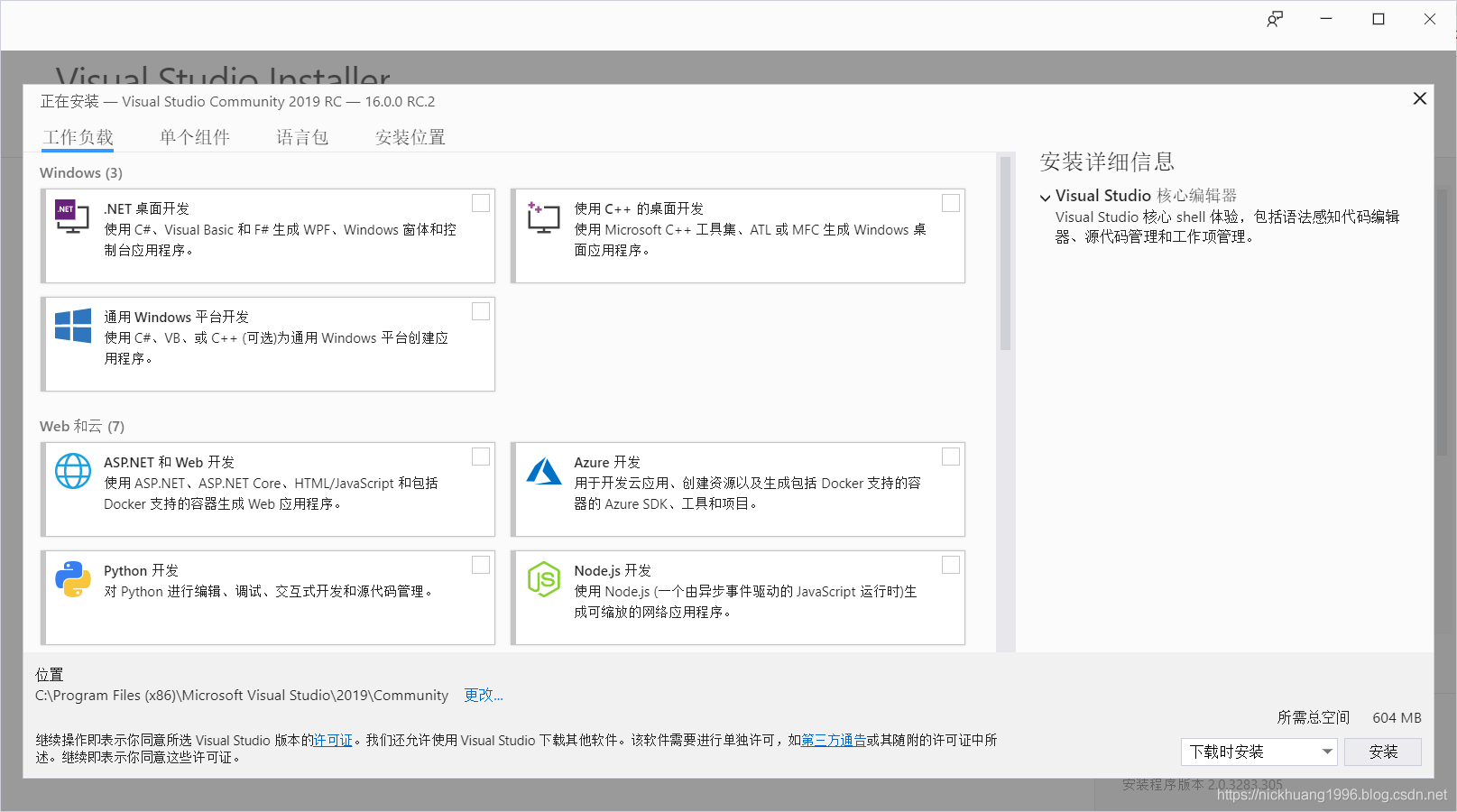Viewport: 1457px width, 812px height.
Task: Collapse the Visual Studio 核心编辑器 details entry
Action: (1045, 196)
